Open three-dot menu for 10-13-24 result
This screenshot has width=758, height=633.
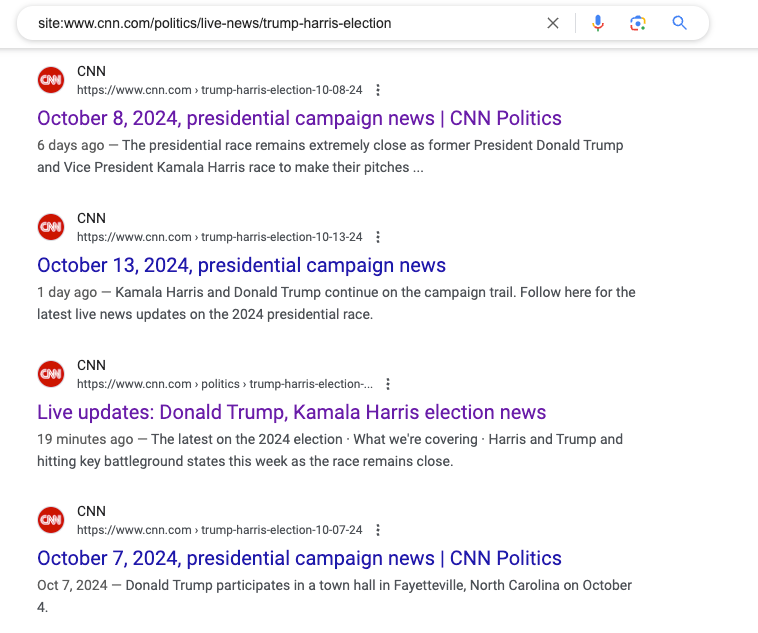378,237
